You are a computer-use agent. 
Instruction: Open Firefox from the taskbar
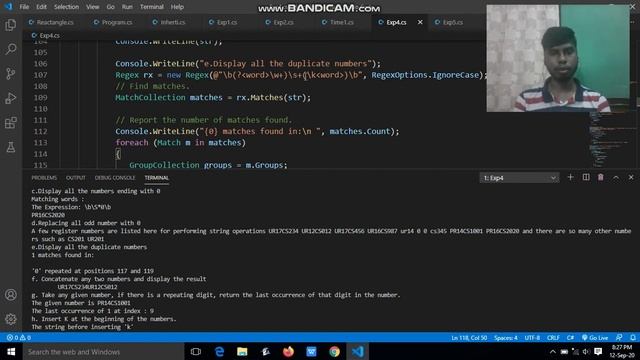[289, 351]
